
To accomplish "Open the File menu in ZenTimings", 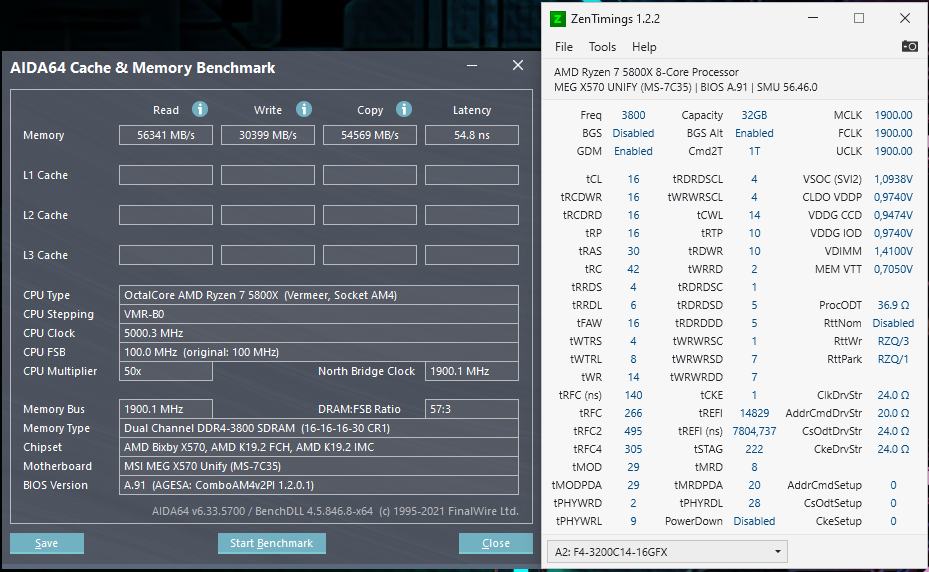I will pos(563,47).
